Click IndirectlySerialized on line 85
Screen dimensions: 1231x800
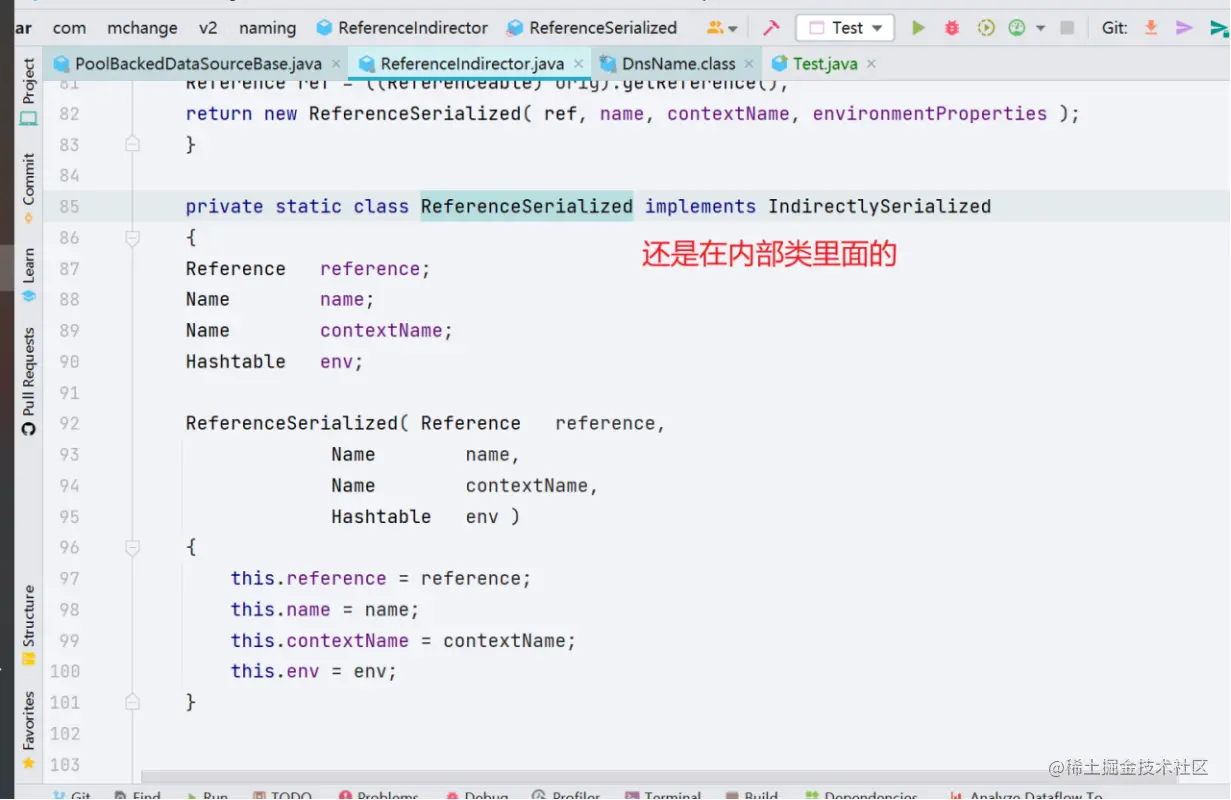pyautogui.click(x=880, y=207)
